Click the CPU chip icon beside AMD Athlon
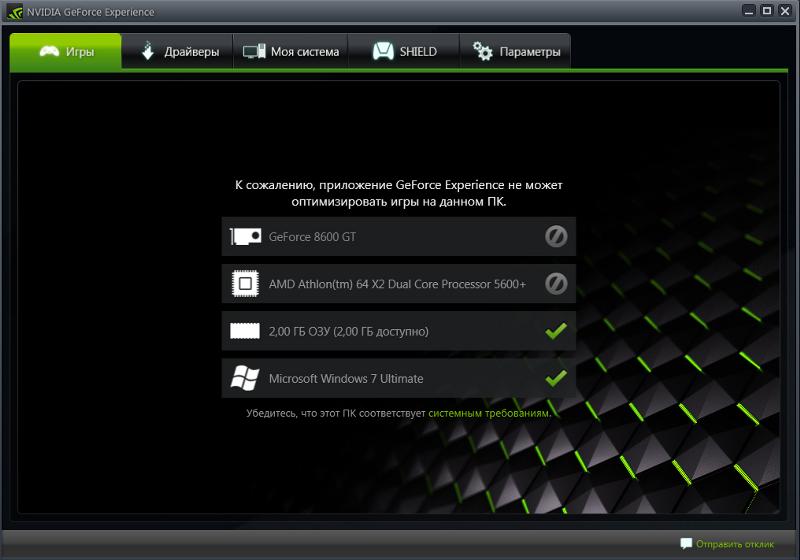The width and height of the screenshot is (800, 560). click(x=245, y=284)
